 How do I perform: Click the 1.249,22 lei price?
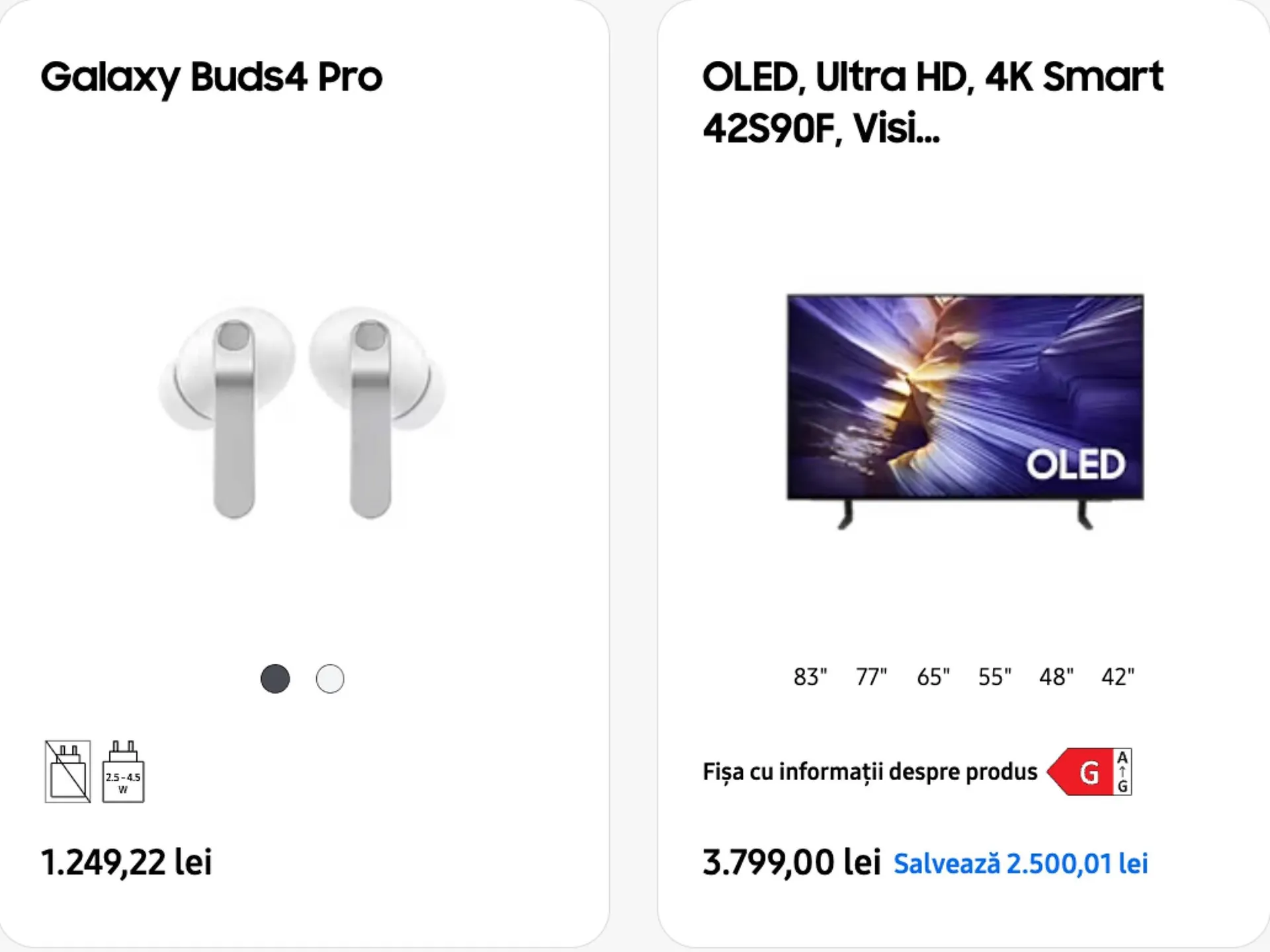126,862
